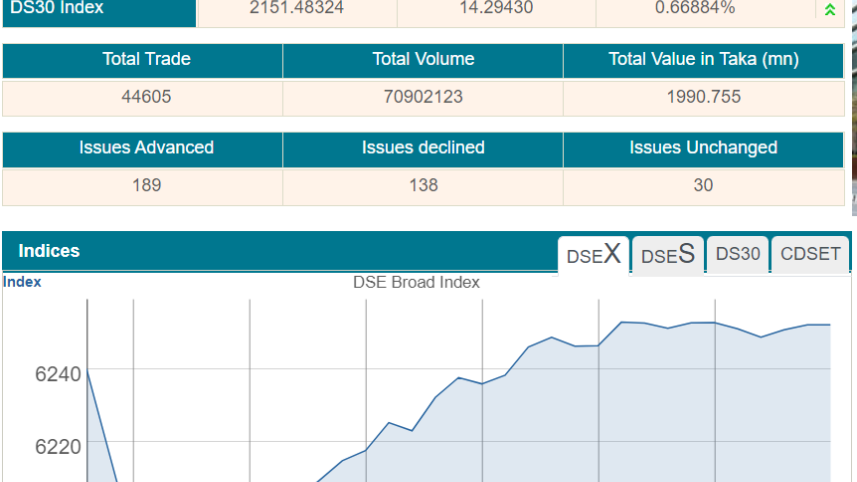
Task: Show the CDSET index tab
Action: pos(810,254)
